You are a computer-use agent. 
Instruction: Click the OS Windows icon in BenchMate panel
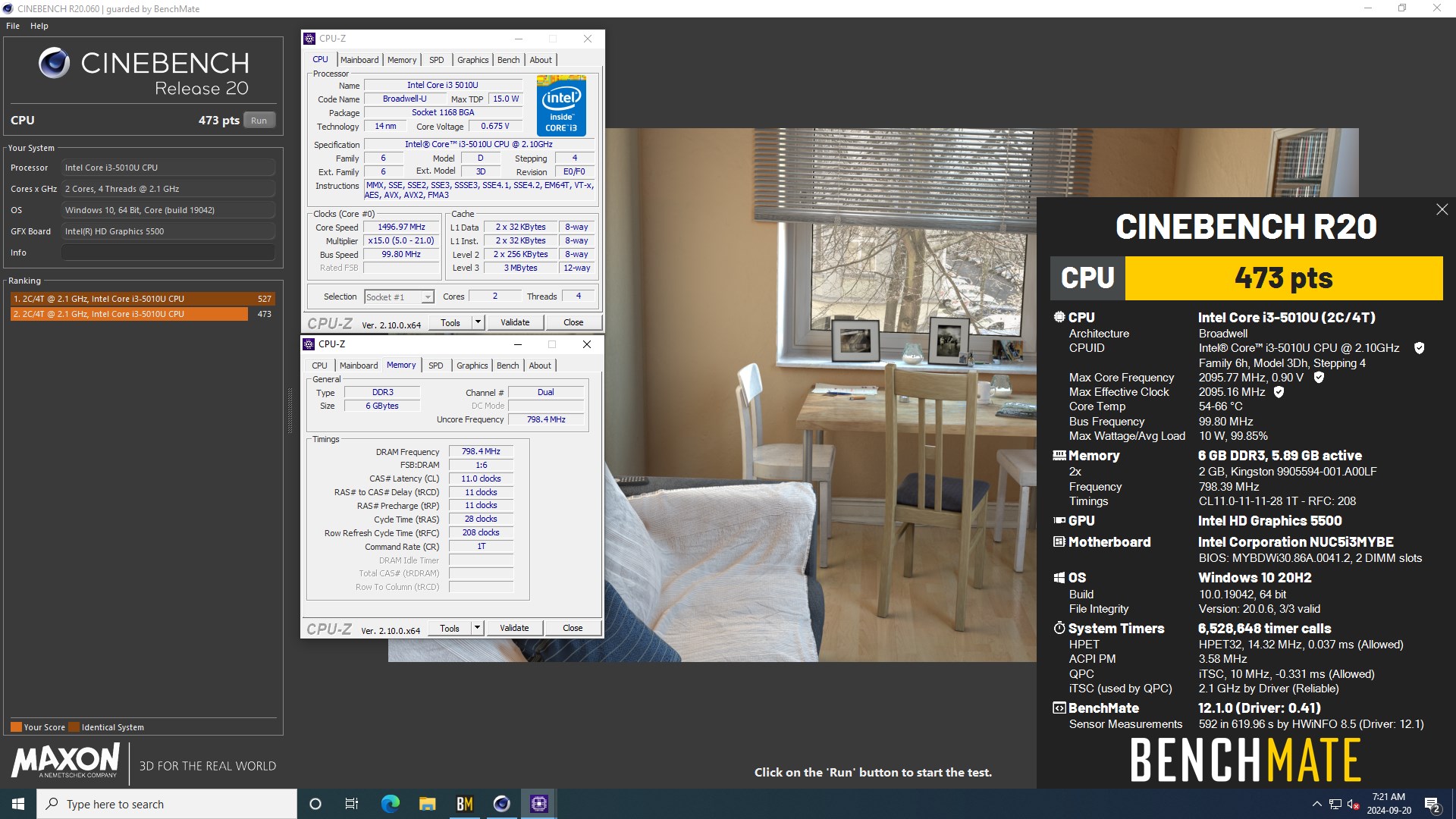[1059, 578]
